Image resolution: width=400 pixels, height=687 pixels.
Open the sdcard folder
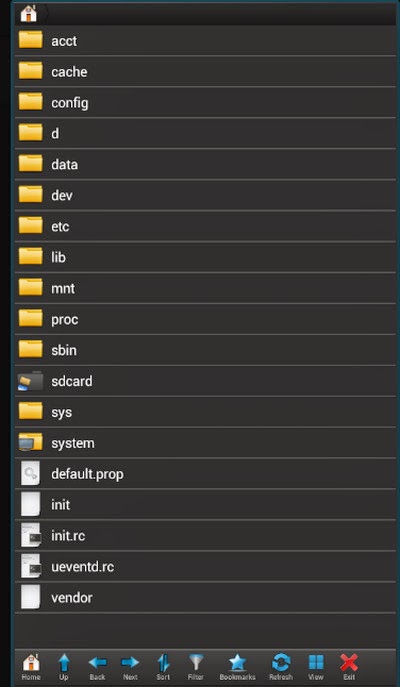point(205,381)
